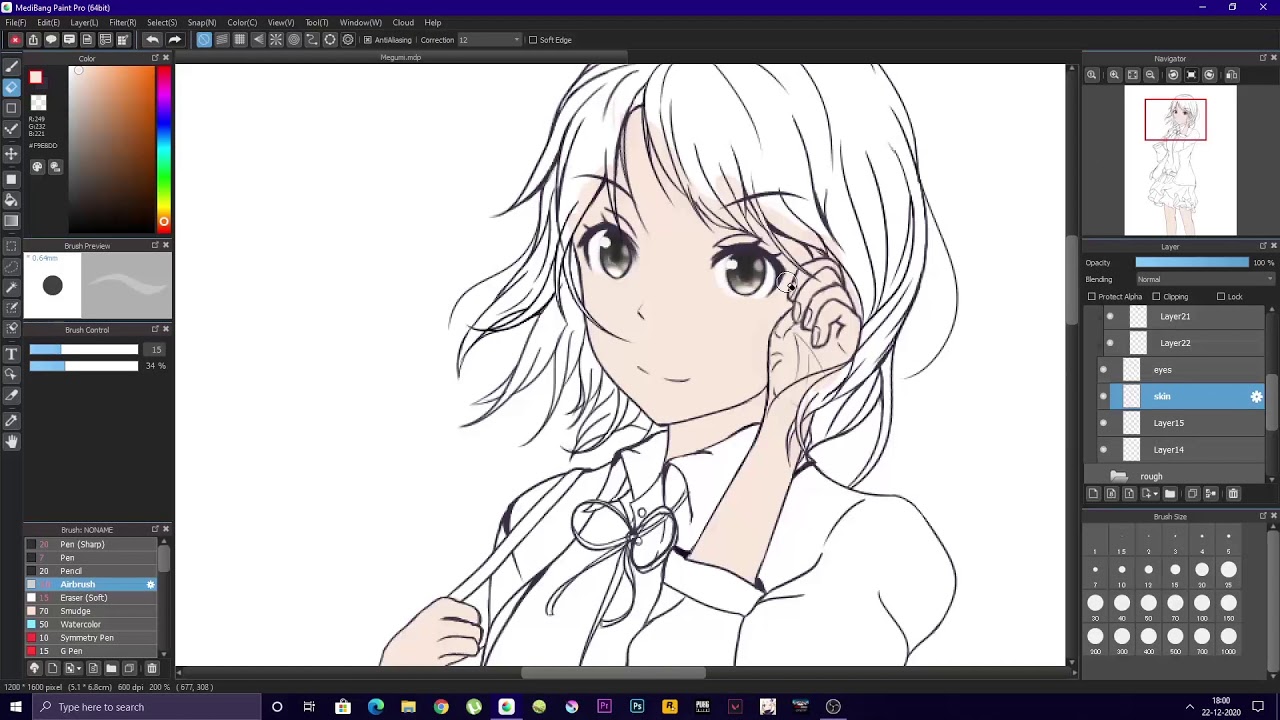
Task: Open the Window menu
Action: 360,22
